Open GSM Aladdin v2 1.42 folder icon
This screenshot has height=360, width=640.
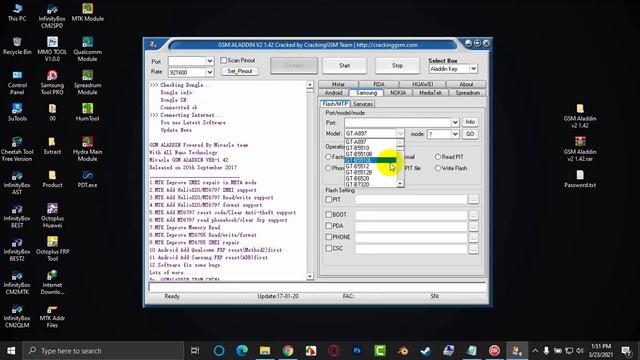[580, 116]
